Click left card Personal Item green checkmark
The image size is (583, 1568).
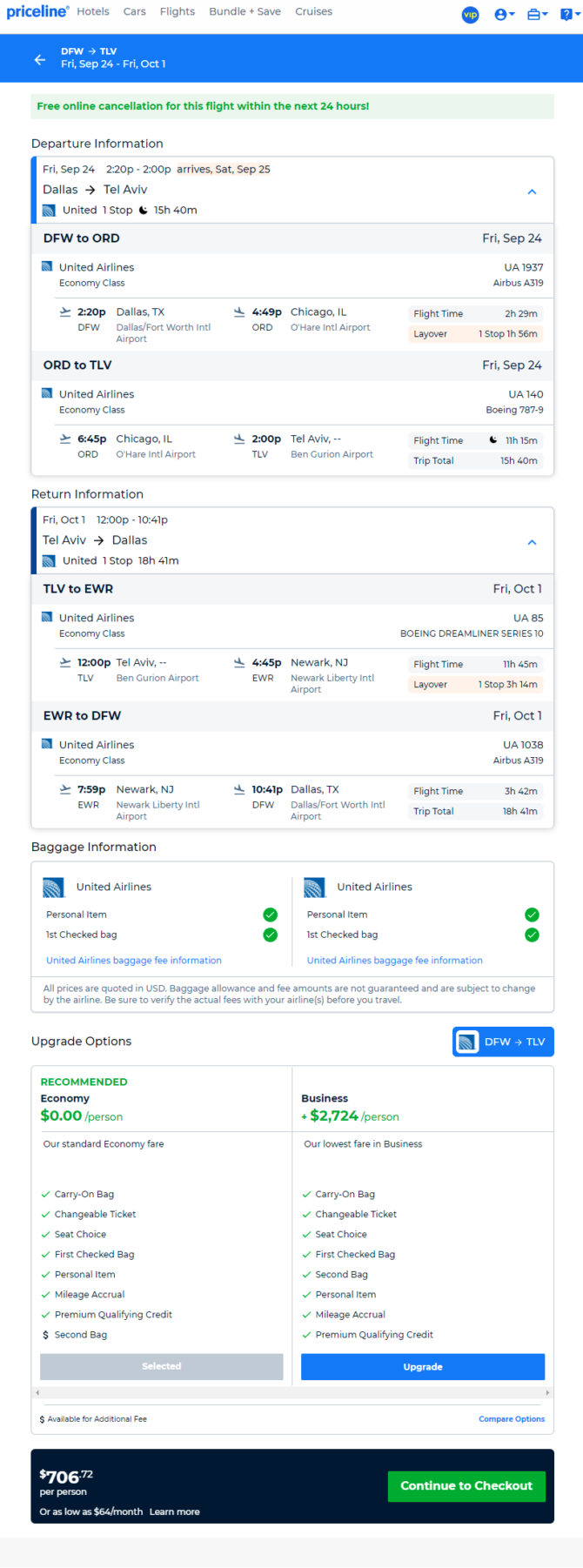tap(271, 915)
